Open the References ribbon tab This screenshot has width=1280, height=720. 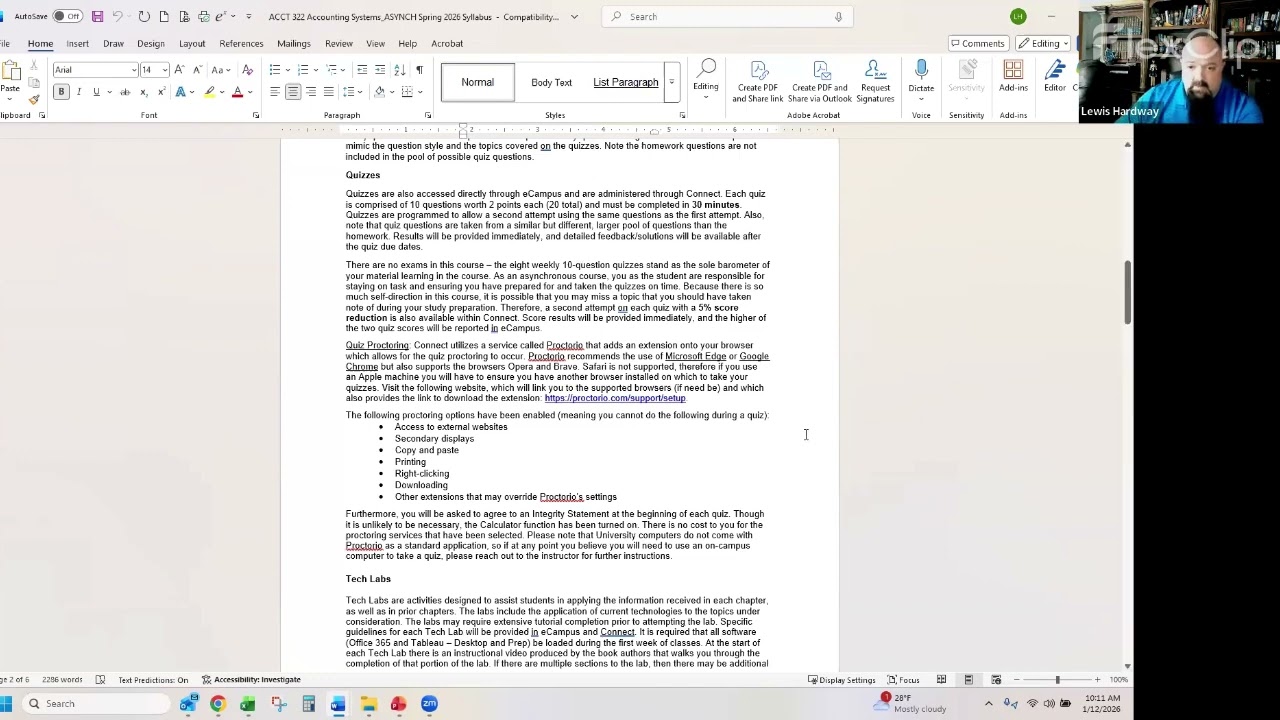pyautogui.click(x=241, y=43)
